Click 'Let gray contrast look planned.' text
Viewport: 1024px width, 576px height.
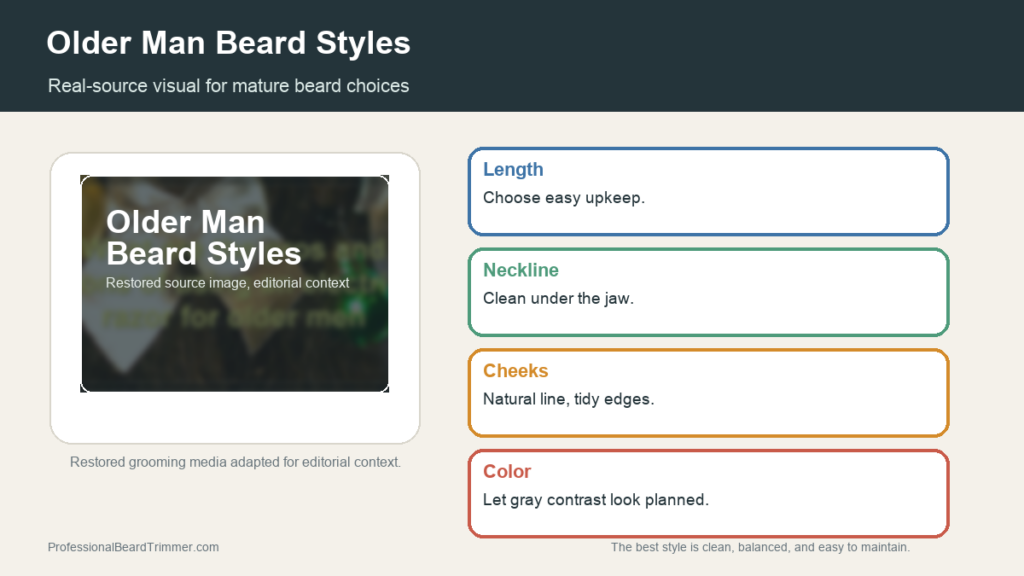[x=596, y=500]
